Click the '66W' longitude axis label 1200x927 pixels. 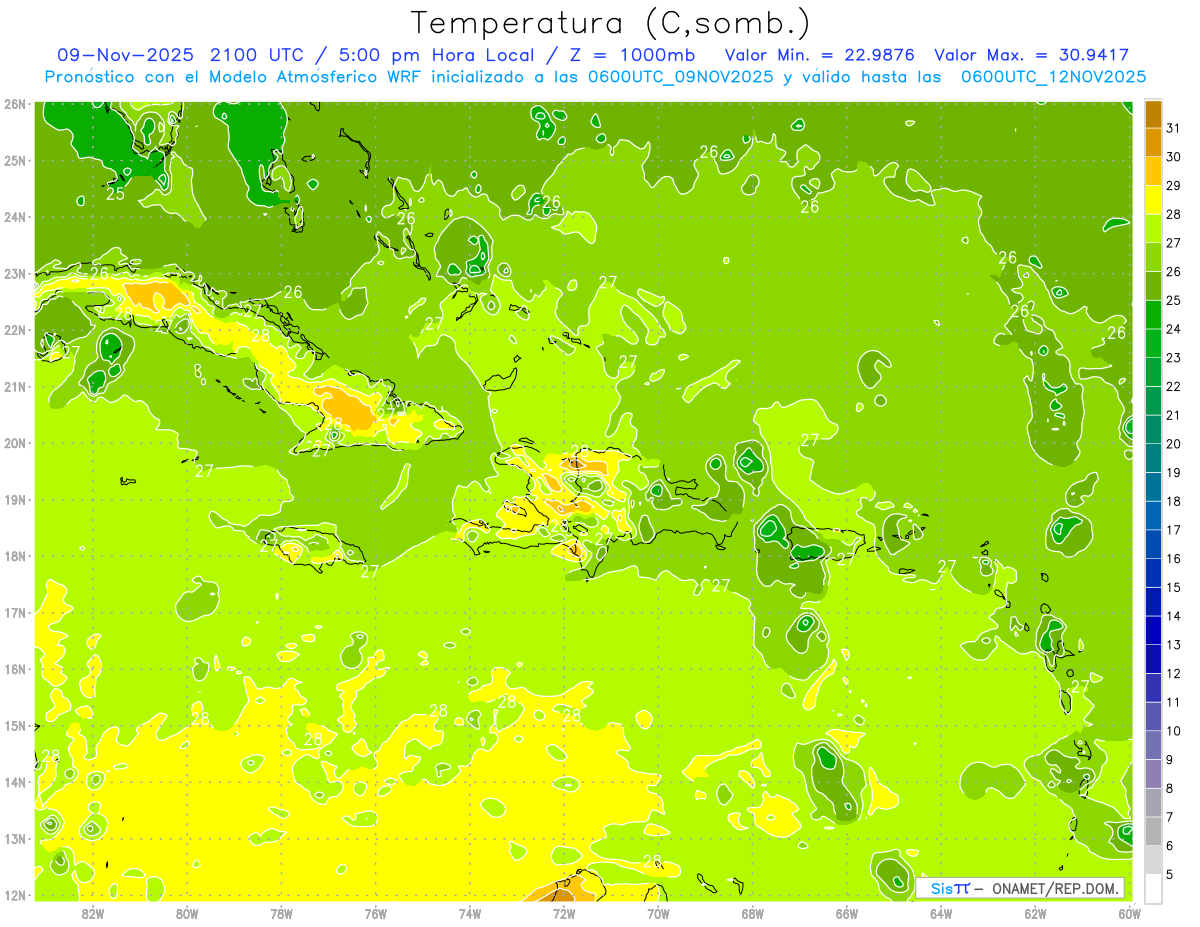coord(846,913)
